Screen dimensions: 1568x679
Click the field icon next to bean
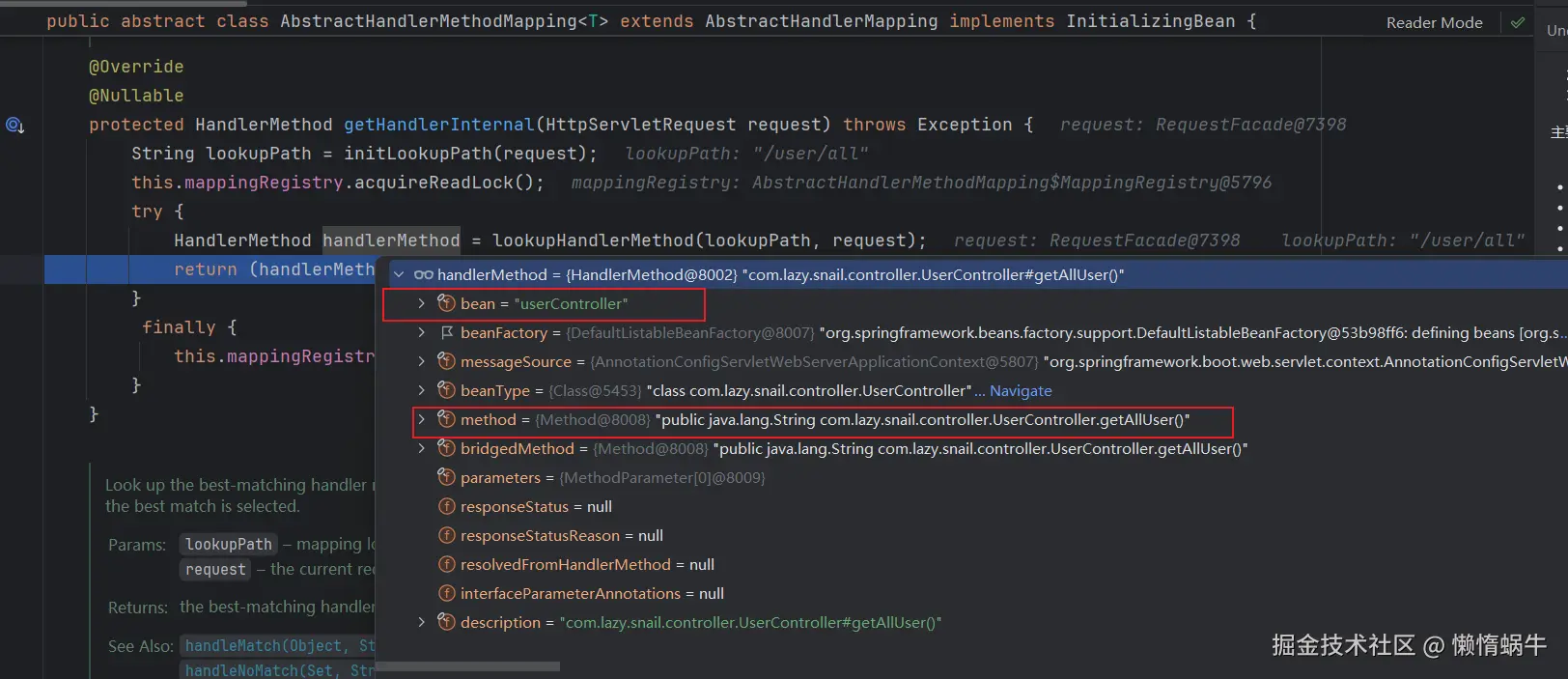click(446, 303)
